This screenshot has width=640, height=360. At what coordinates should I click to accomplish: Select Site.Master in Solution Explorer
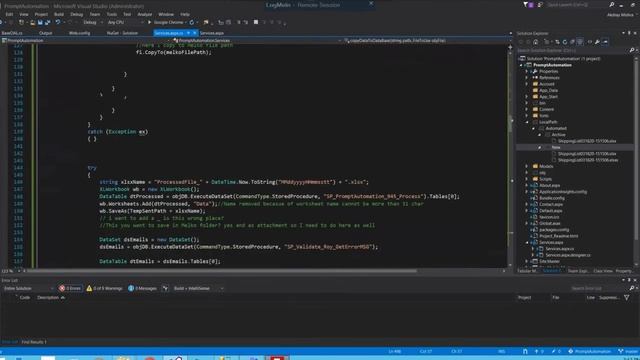(549, 261)
